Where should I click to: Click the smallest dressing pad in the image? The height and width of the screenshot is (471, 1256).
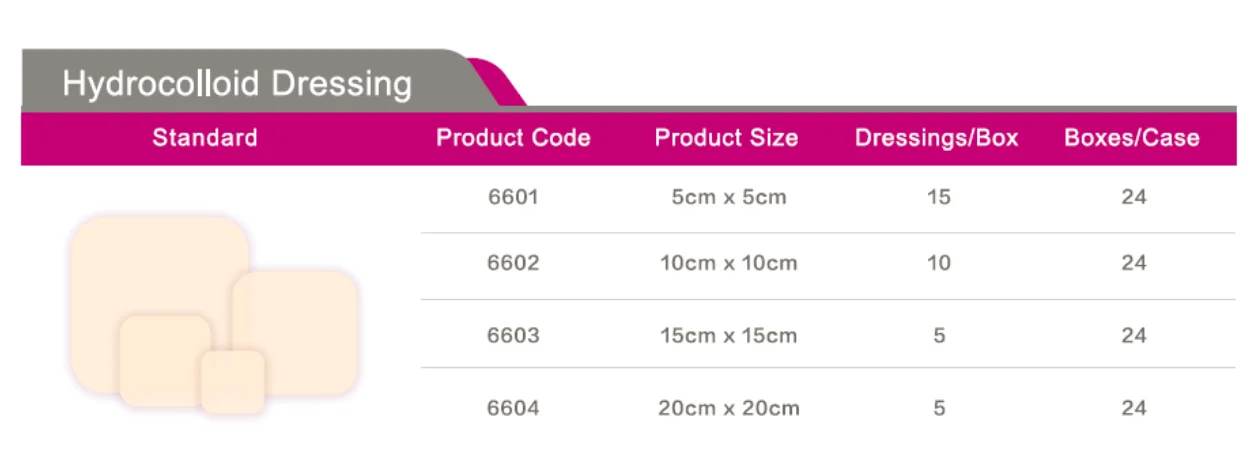(233, 382)
